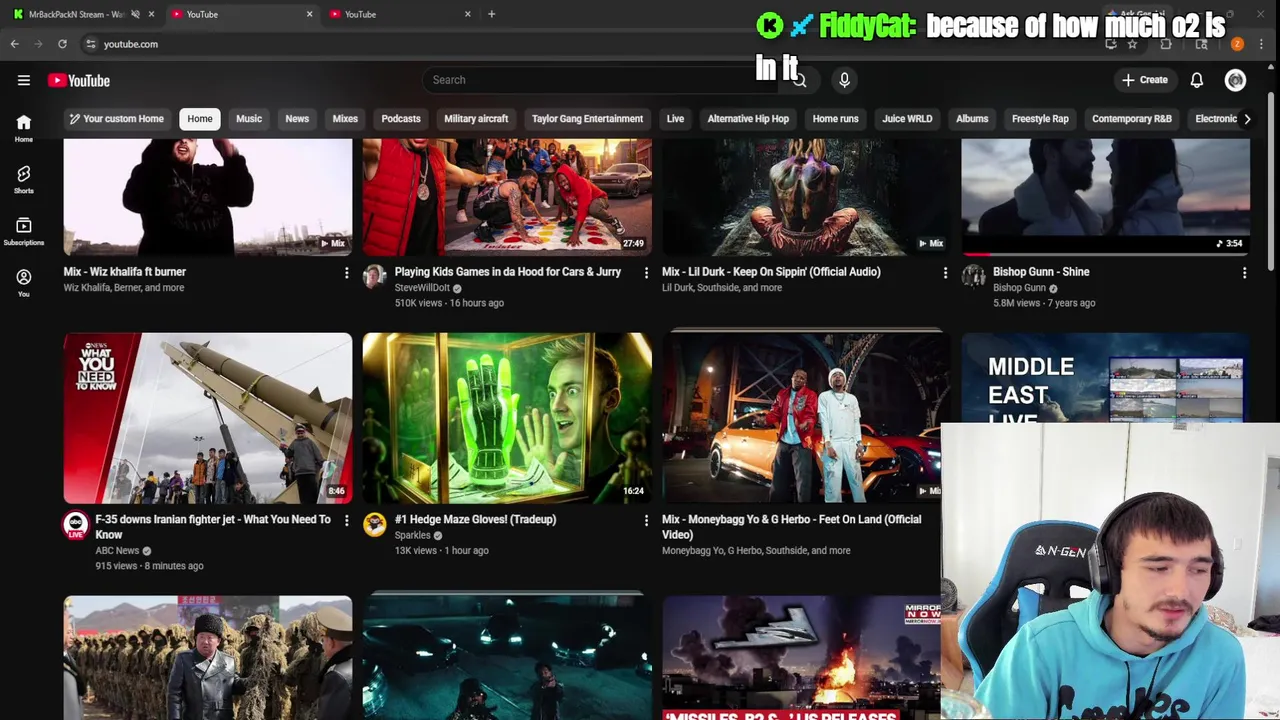The width and height of the screenshot is (1280, 720).
Task: Reload the page with the refresh icon
Action: (x=62, y=44)
